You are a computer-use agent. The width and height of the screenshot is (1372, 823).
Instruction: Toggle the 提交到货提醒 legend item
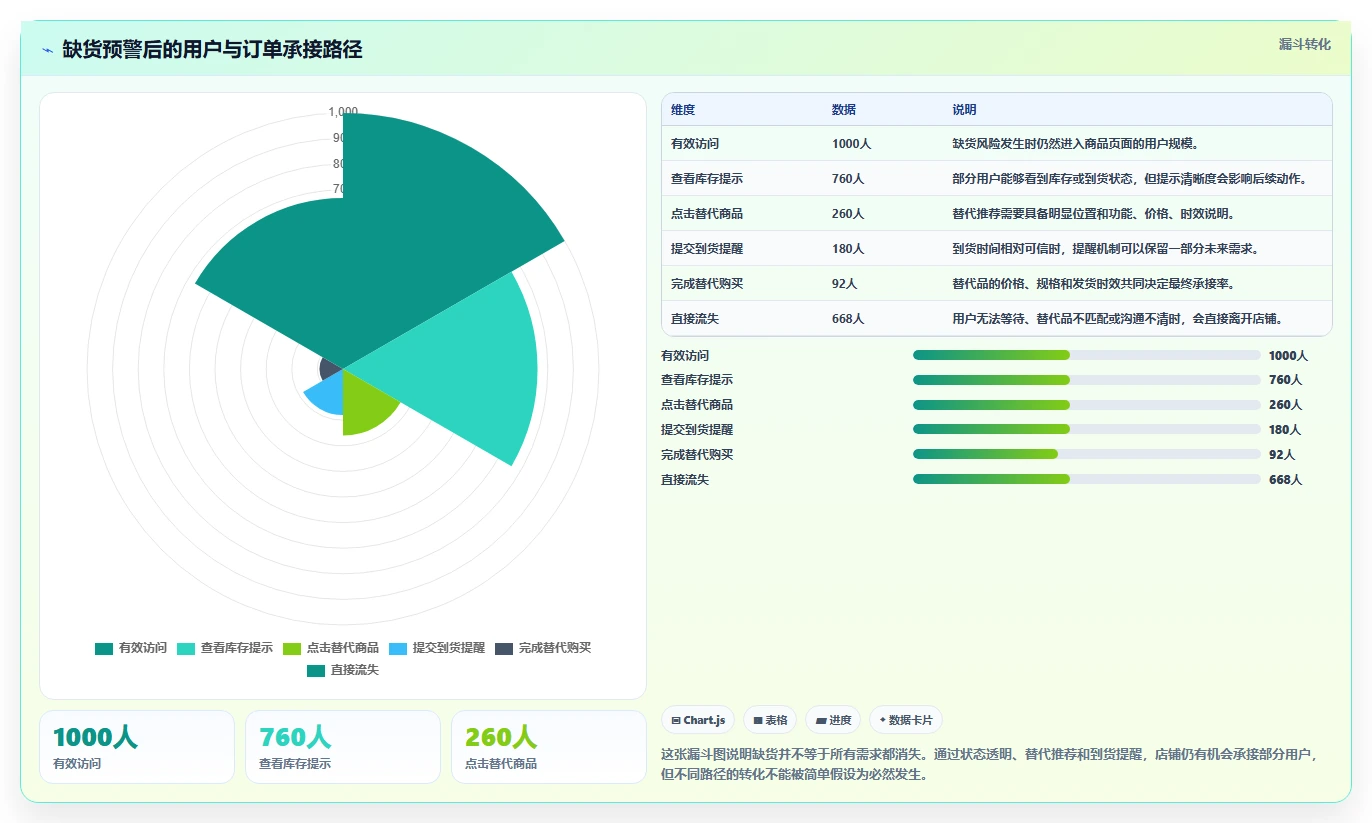[x=437, y=648]
